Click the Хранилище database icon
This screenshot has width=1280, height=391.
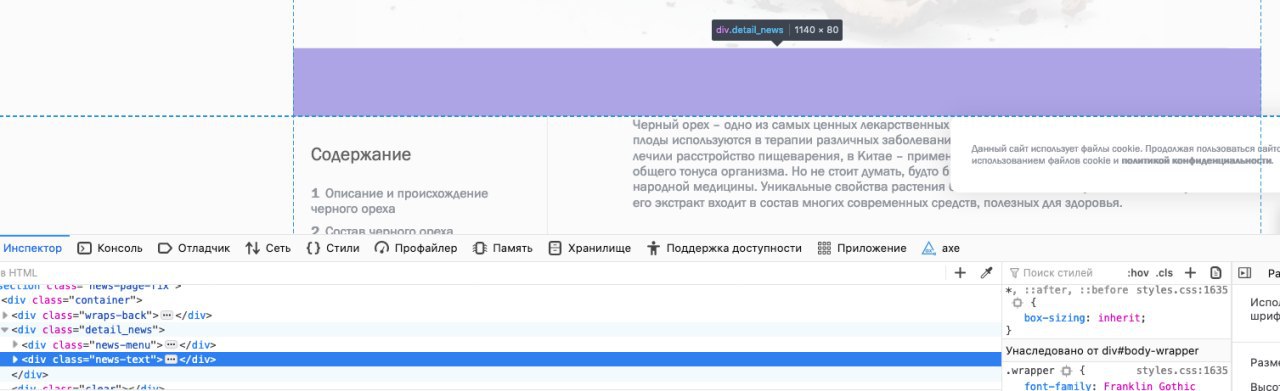coord(555,248)
